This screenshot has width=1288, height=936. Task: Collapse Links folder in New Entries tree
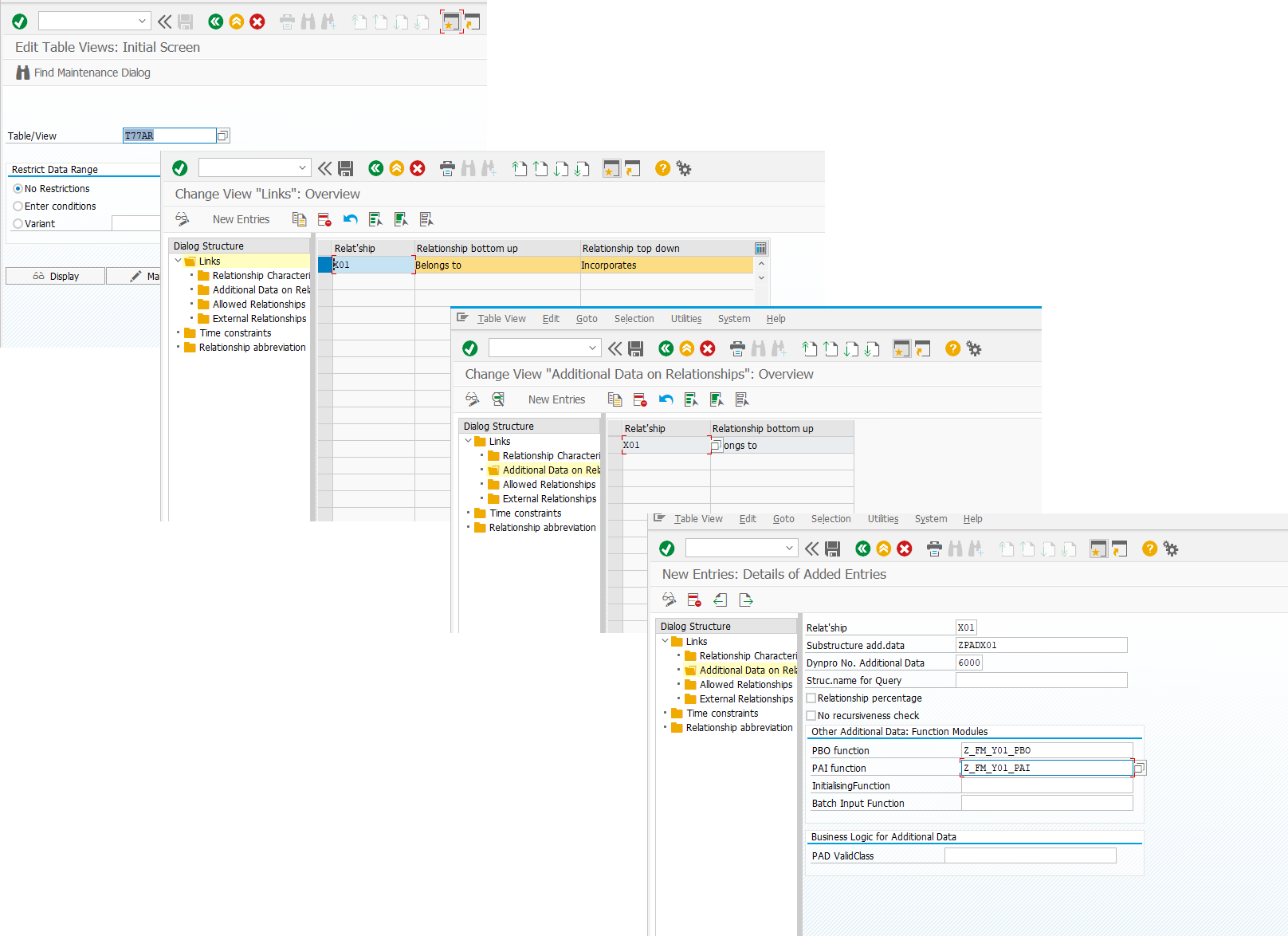pyautogui.click(x=665, y=641)
